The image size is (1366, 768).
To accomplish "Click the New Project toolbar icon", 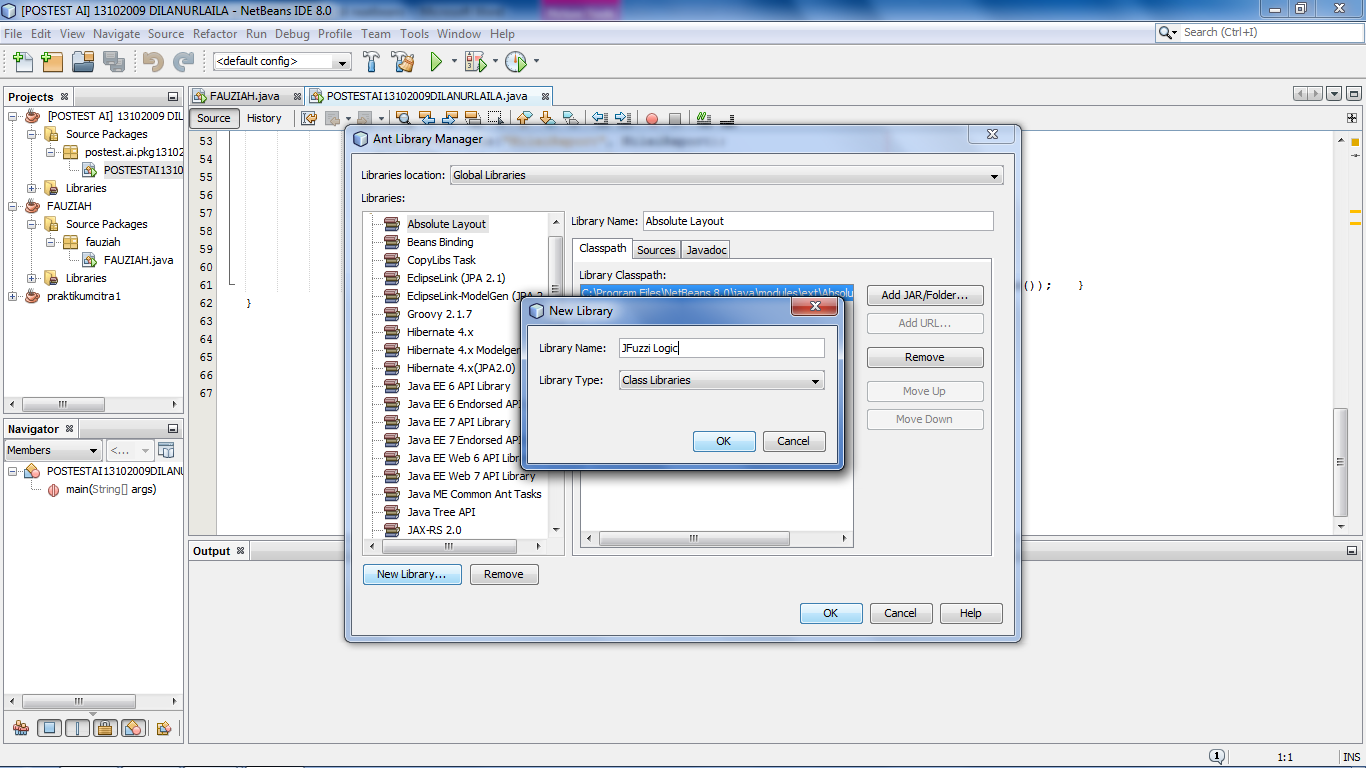I will tap(52, 62).
